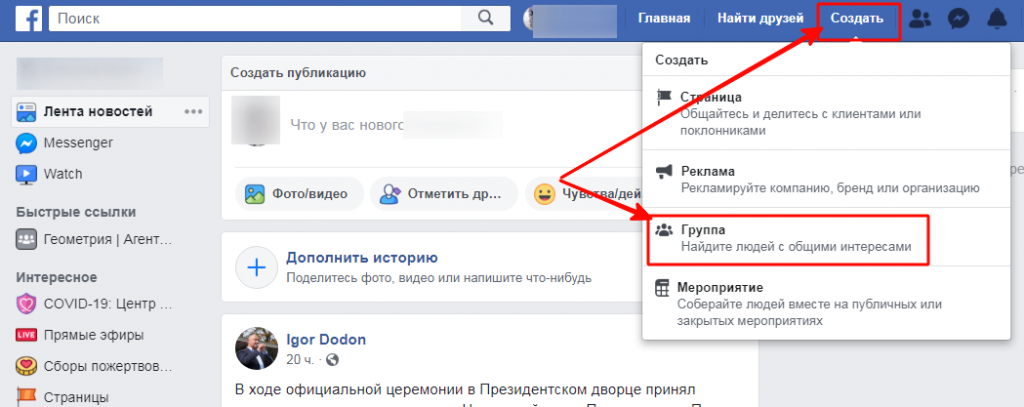The image size is (1024, 407).
Task: Click the Прямые эфиры LIVE icon
Action: point(26,335)
